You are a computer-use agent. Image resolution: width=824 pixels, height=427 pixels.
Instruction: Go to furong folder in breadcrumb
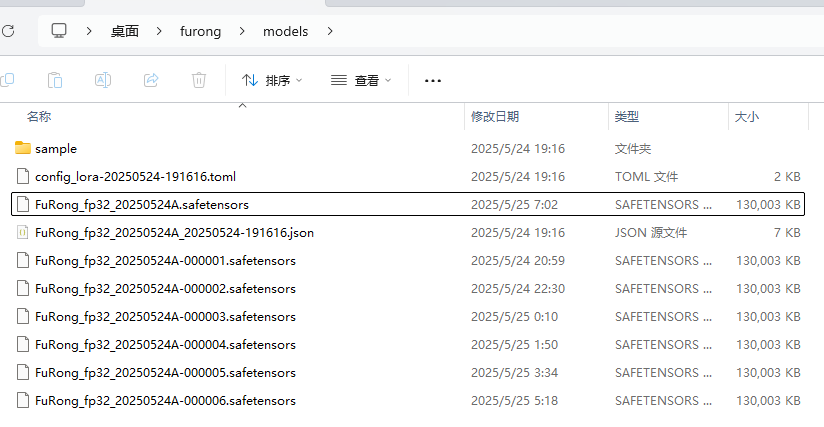200,31
